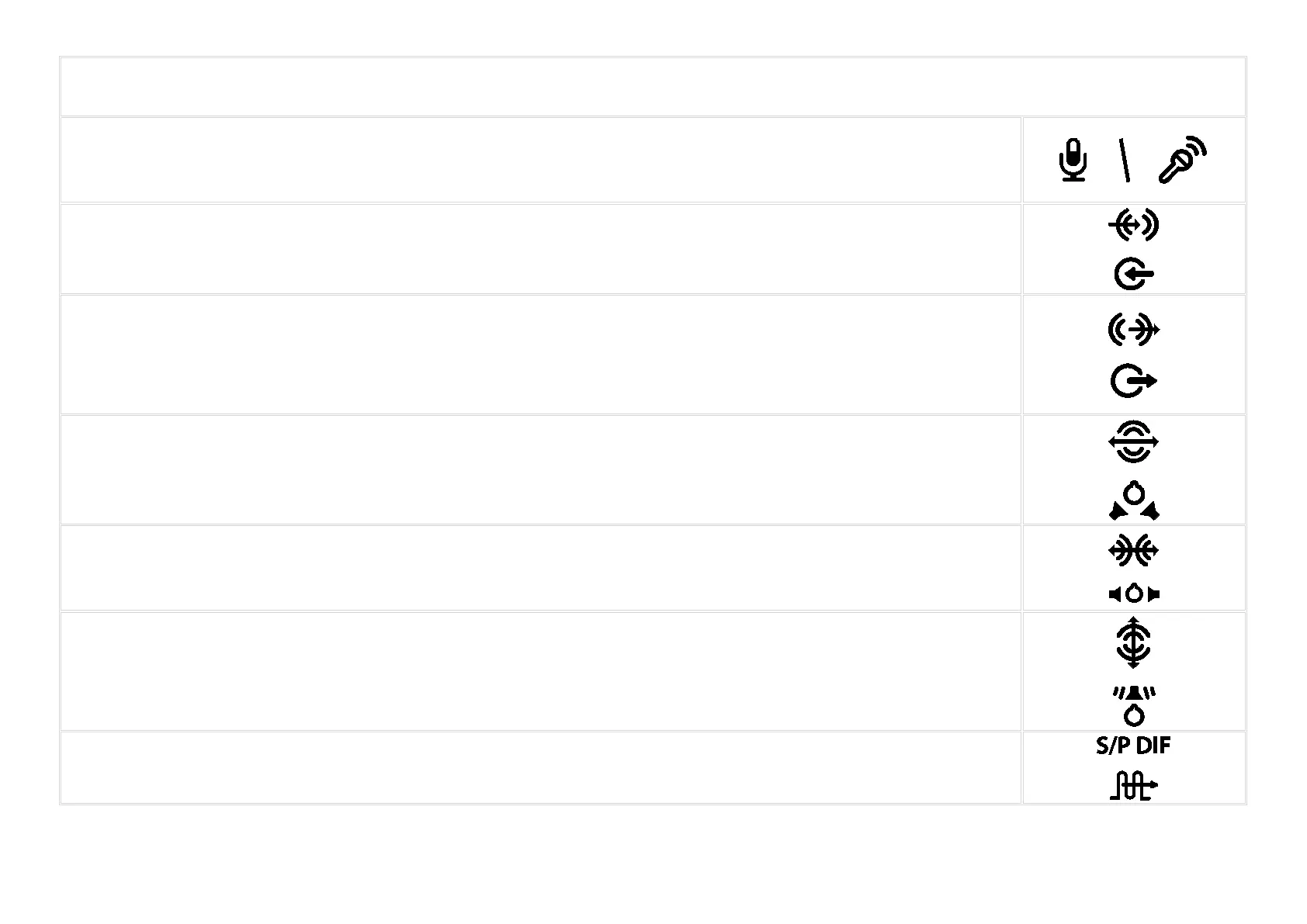This screenshot has height=924, width=1307.
Task: Click the blank cell left of line-out icons
Action: pyautogui.click(x=540, y=355)
